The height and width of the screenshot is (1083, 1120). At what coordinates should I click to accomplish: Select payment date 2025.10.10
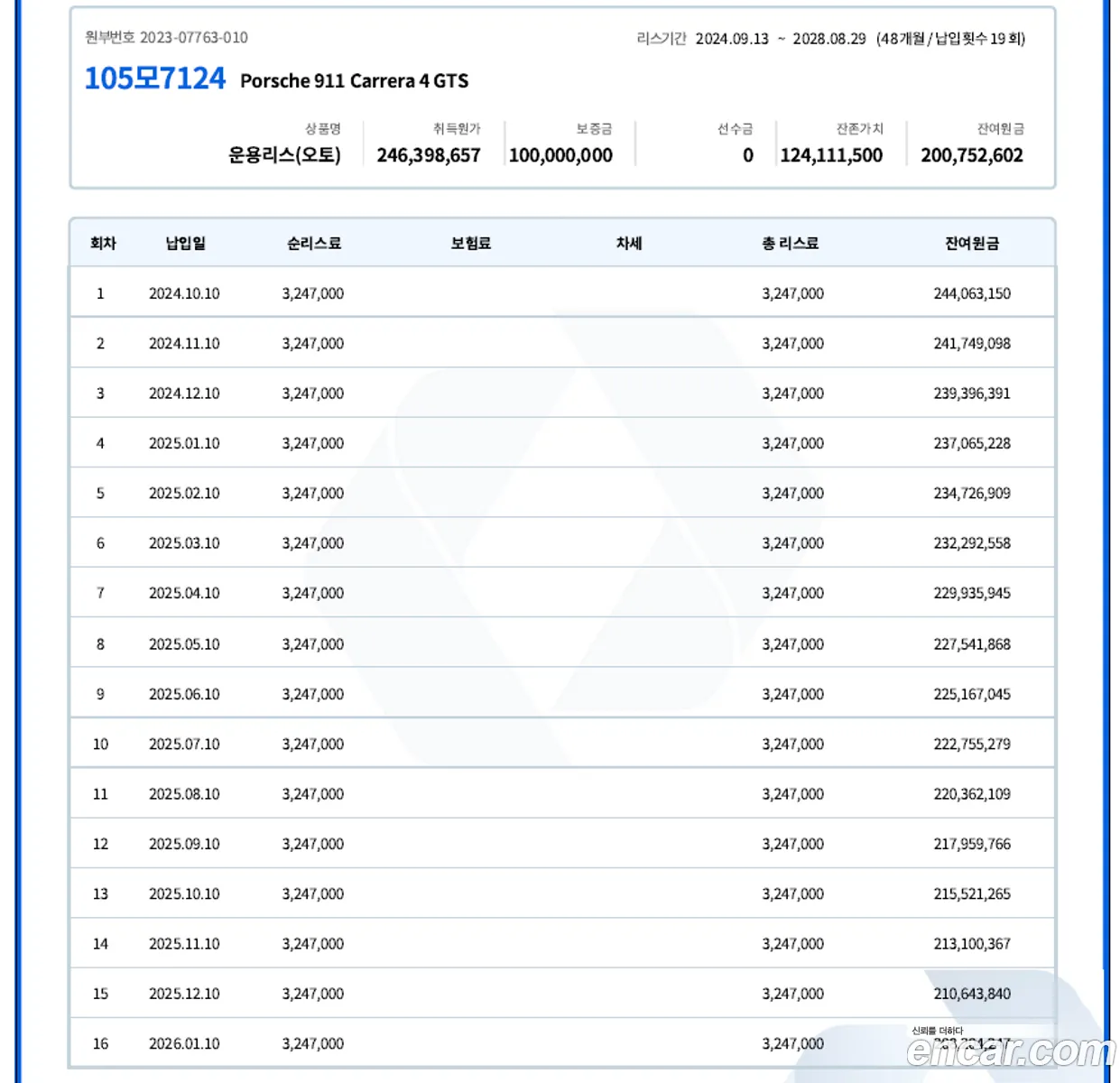184,894
